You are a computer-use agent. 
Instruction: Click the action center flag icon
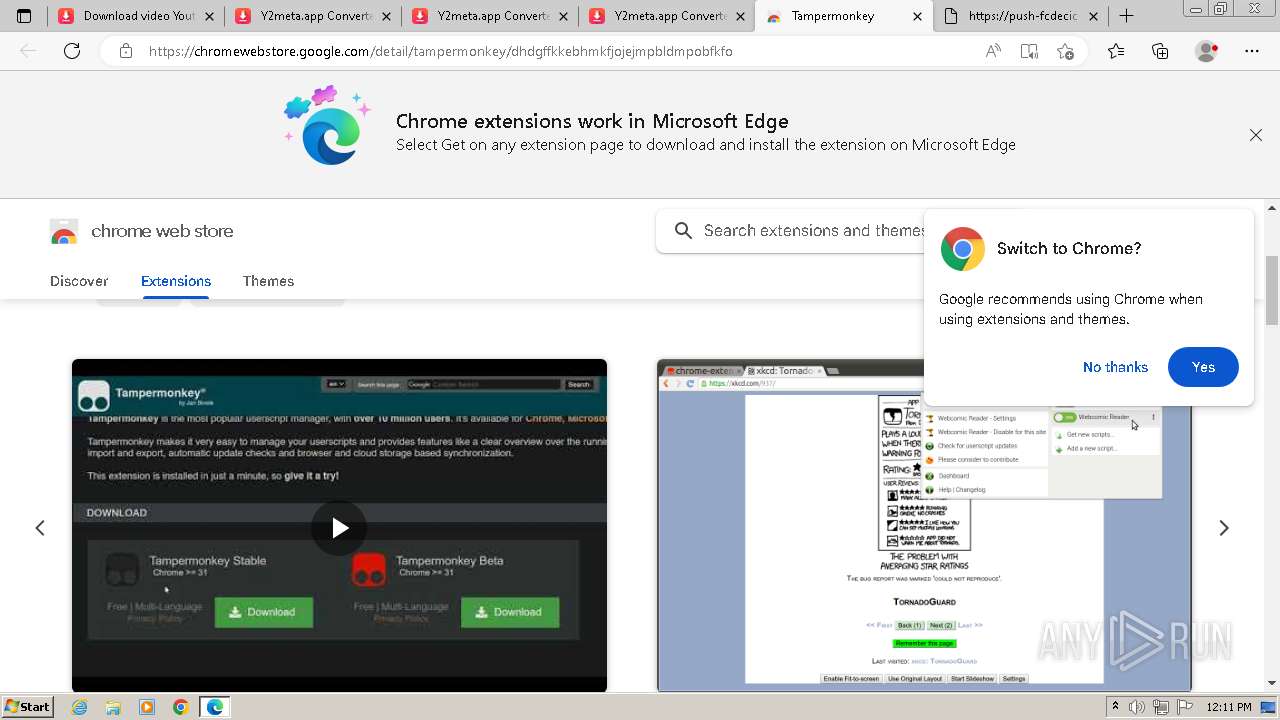1183,707
